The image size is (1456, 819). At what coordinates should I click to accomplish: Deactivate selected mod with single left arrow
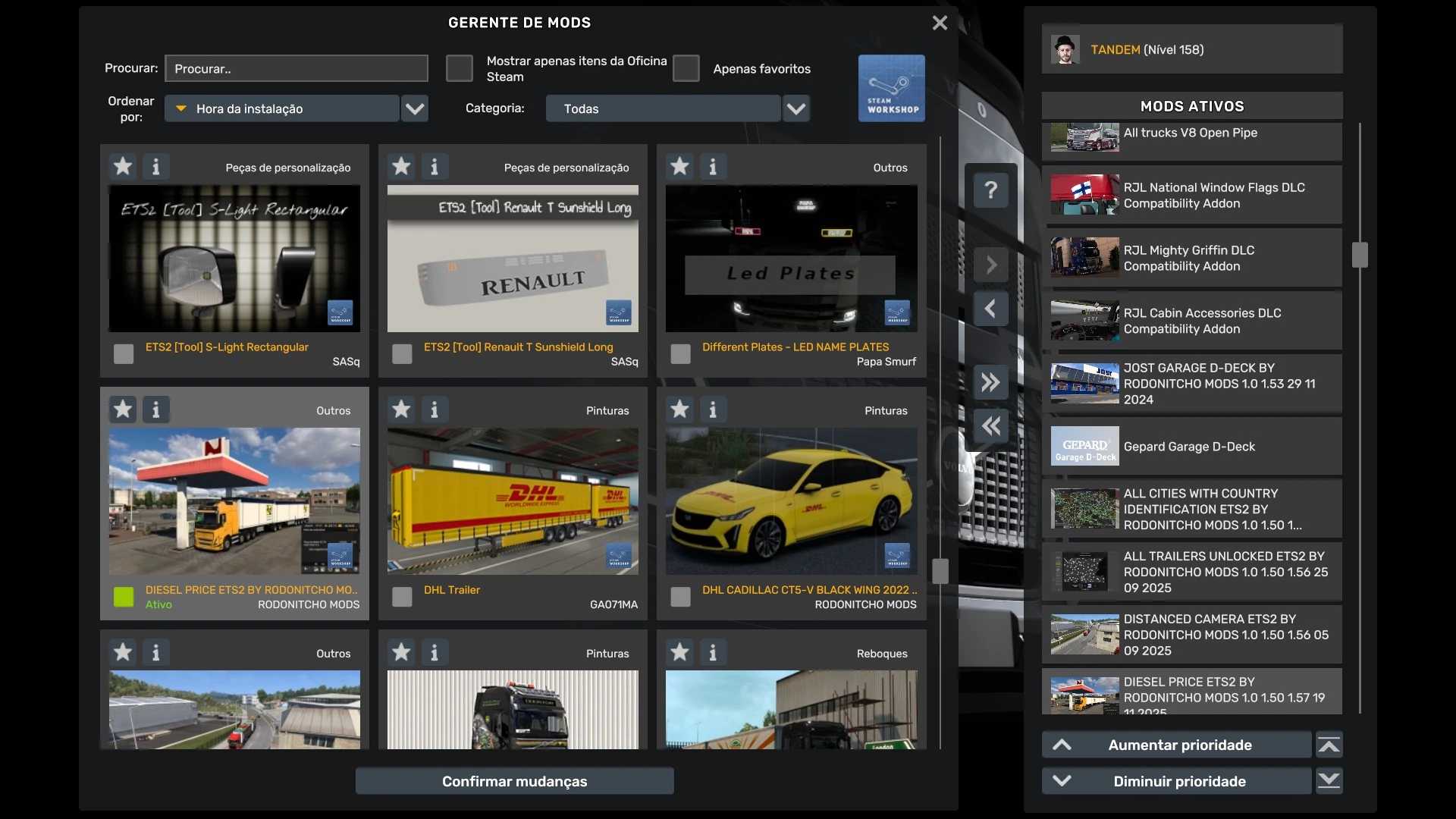pyautogui.click(x=990, y=309)
